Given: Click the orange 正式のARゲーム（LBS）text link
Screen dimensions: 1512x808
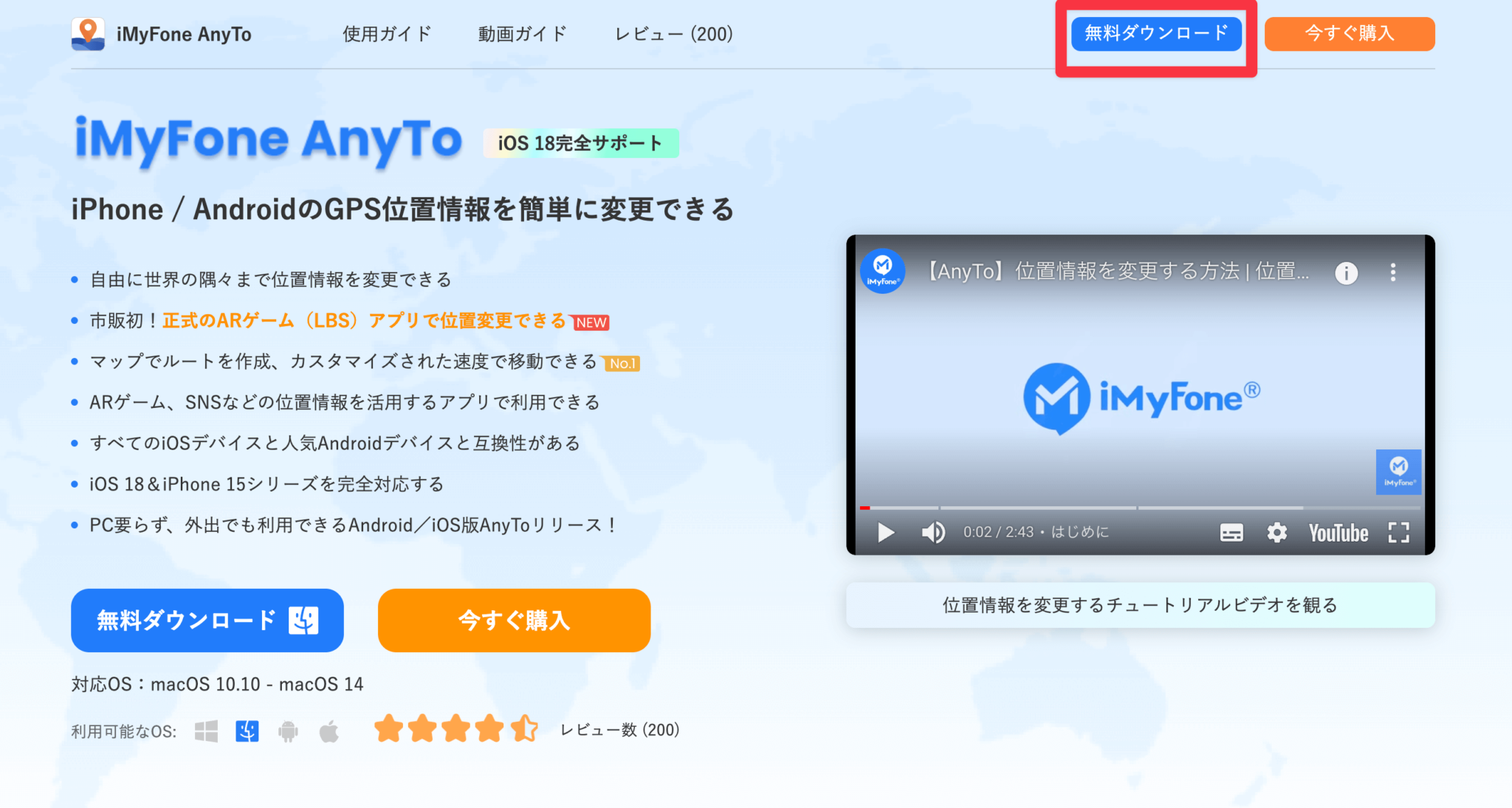Looking at the screenshot, I should click(x=364, y=320).
